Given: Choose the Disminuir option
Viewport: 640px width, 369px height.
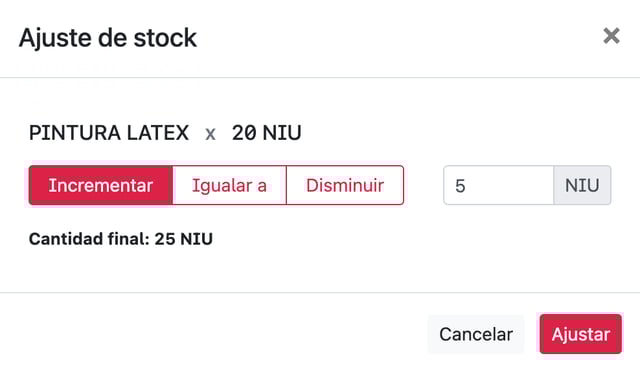Looking at the screenshot, I should point(345,185).
